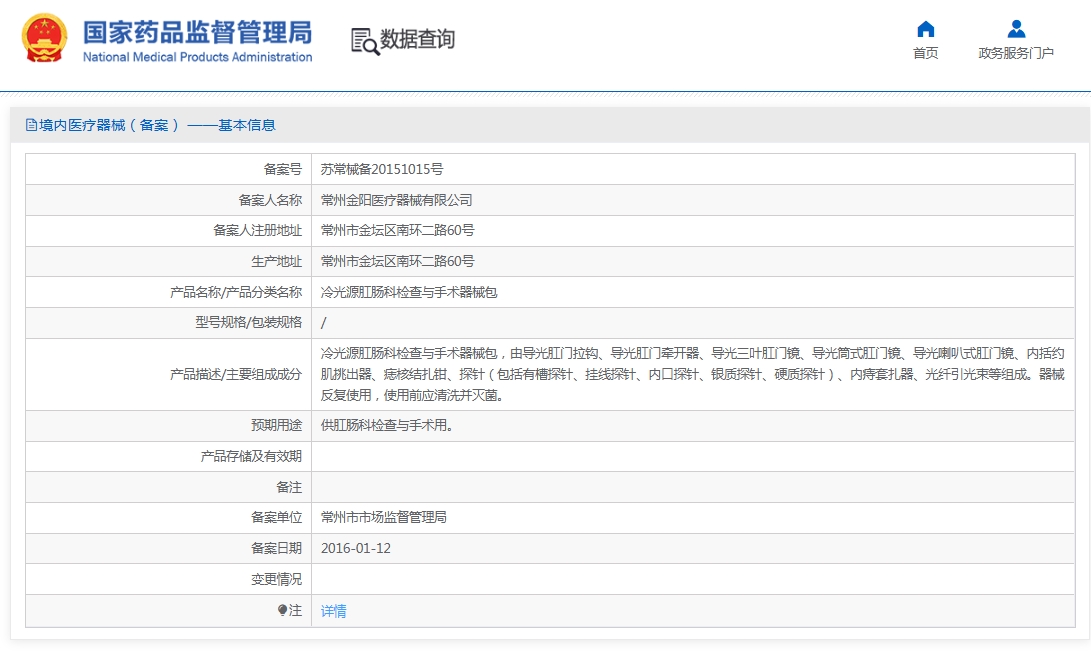Open the 详情 details link

click(x=333, y=611)
